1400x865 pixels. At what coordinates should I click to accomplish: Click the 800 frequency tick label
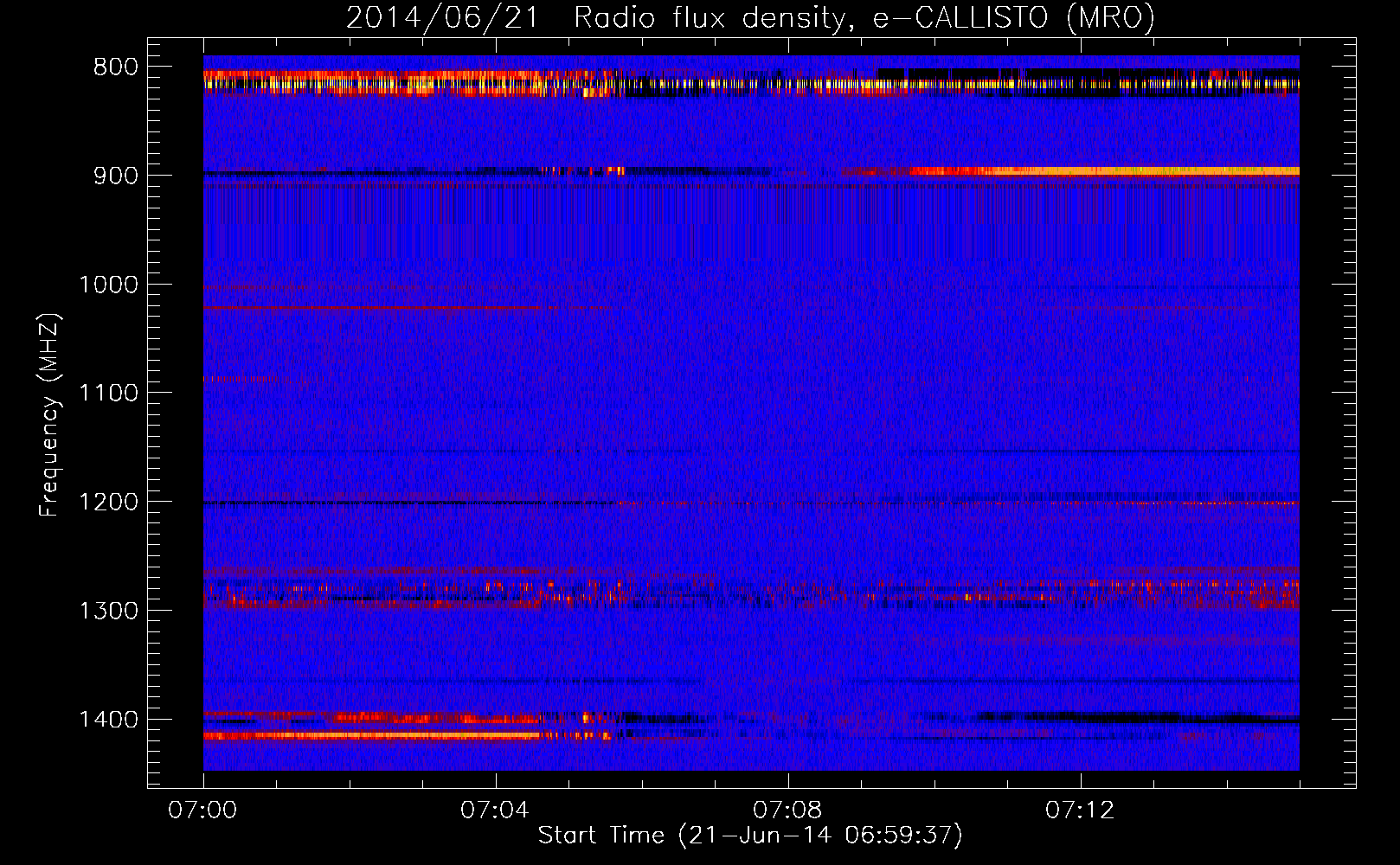click(116, 67)
